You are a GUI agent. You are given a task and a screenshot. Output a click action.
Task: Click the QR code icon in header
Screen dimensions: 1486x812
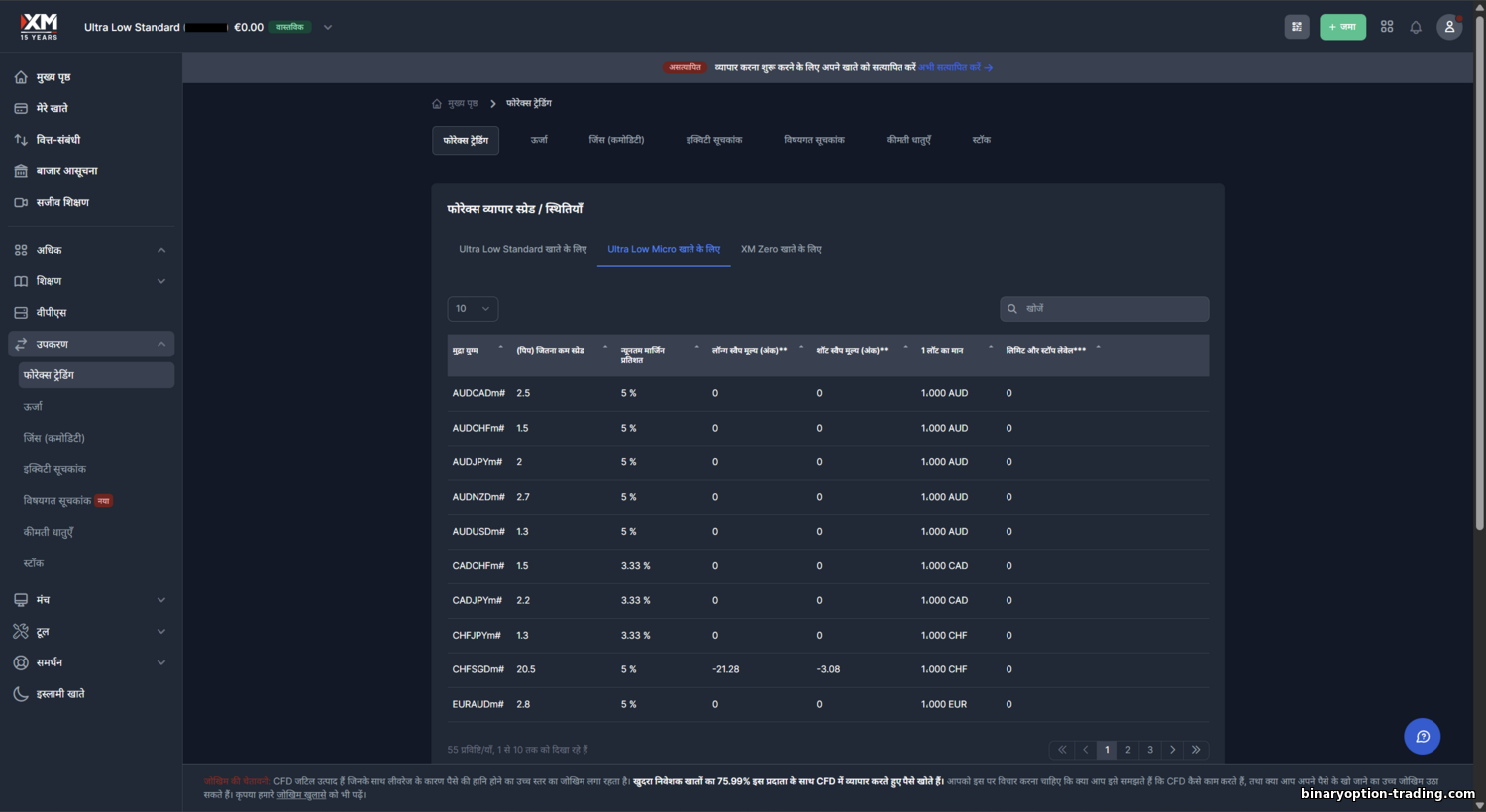click(x=1297, y=27)
